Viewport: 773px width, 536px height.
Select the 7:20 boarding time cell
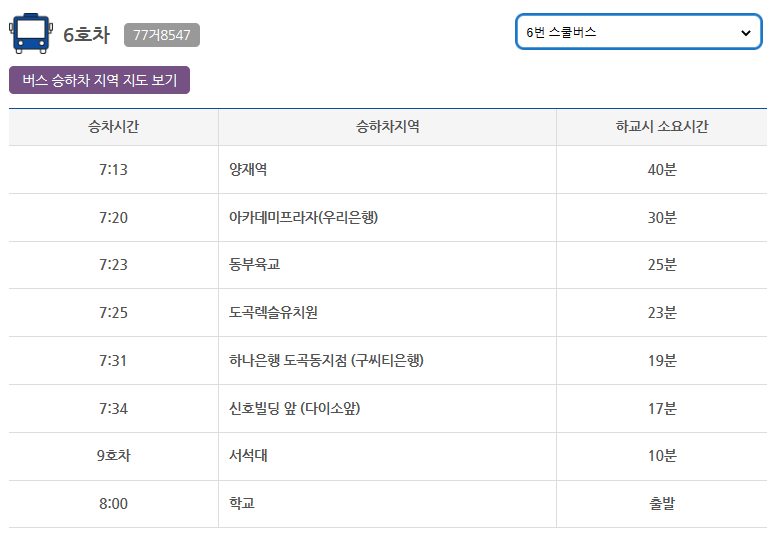(113, 217)
